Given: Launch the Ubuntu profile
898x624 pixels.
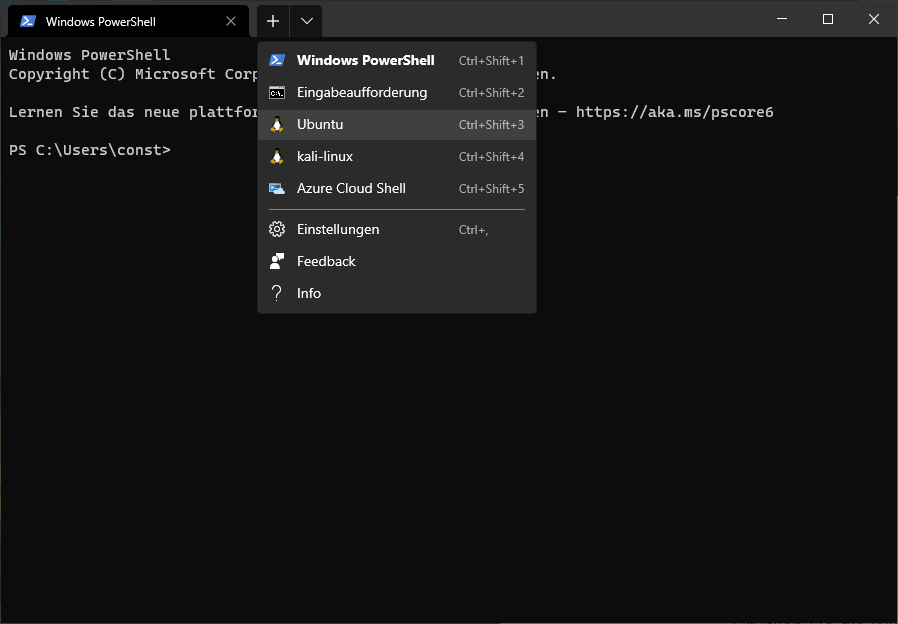Looking at the screenshot, I should (x=397, y=124).
